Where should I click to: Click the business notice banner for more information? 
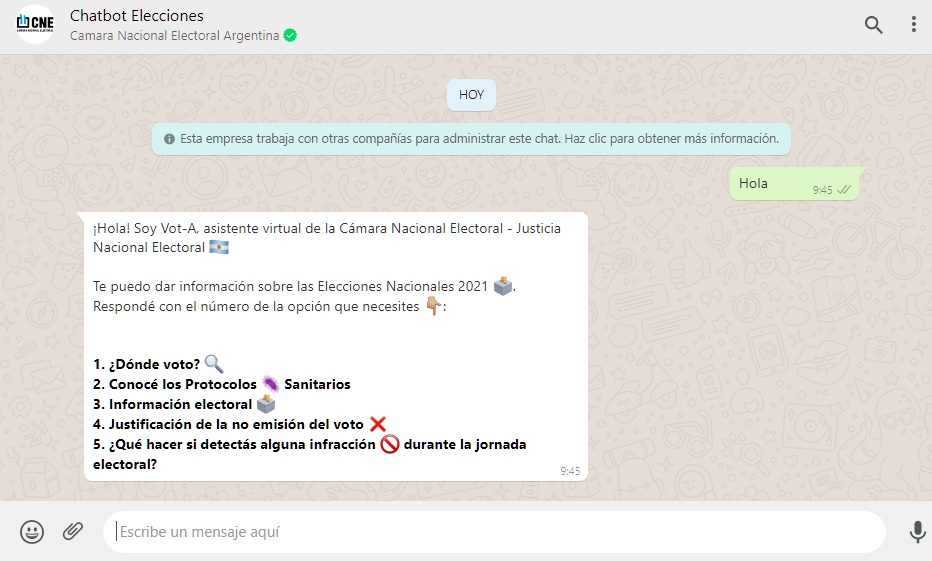pyautogui.click(x=471, y=139)
